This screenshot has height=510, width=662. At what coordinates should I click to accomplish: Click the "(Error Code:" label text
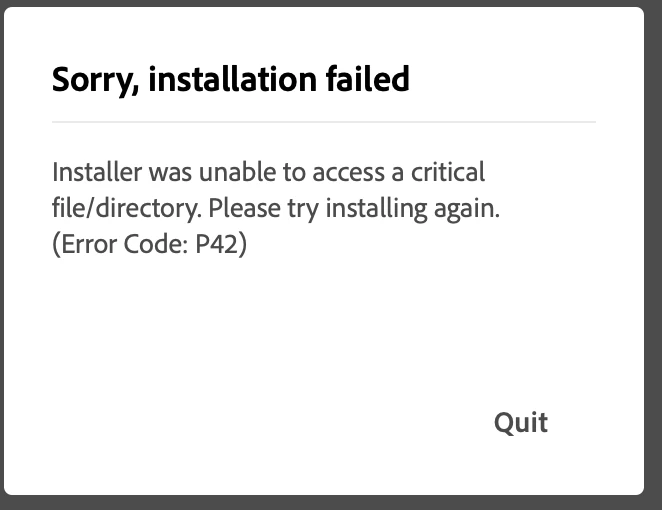click(120, 244)
